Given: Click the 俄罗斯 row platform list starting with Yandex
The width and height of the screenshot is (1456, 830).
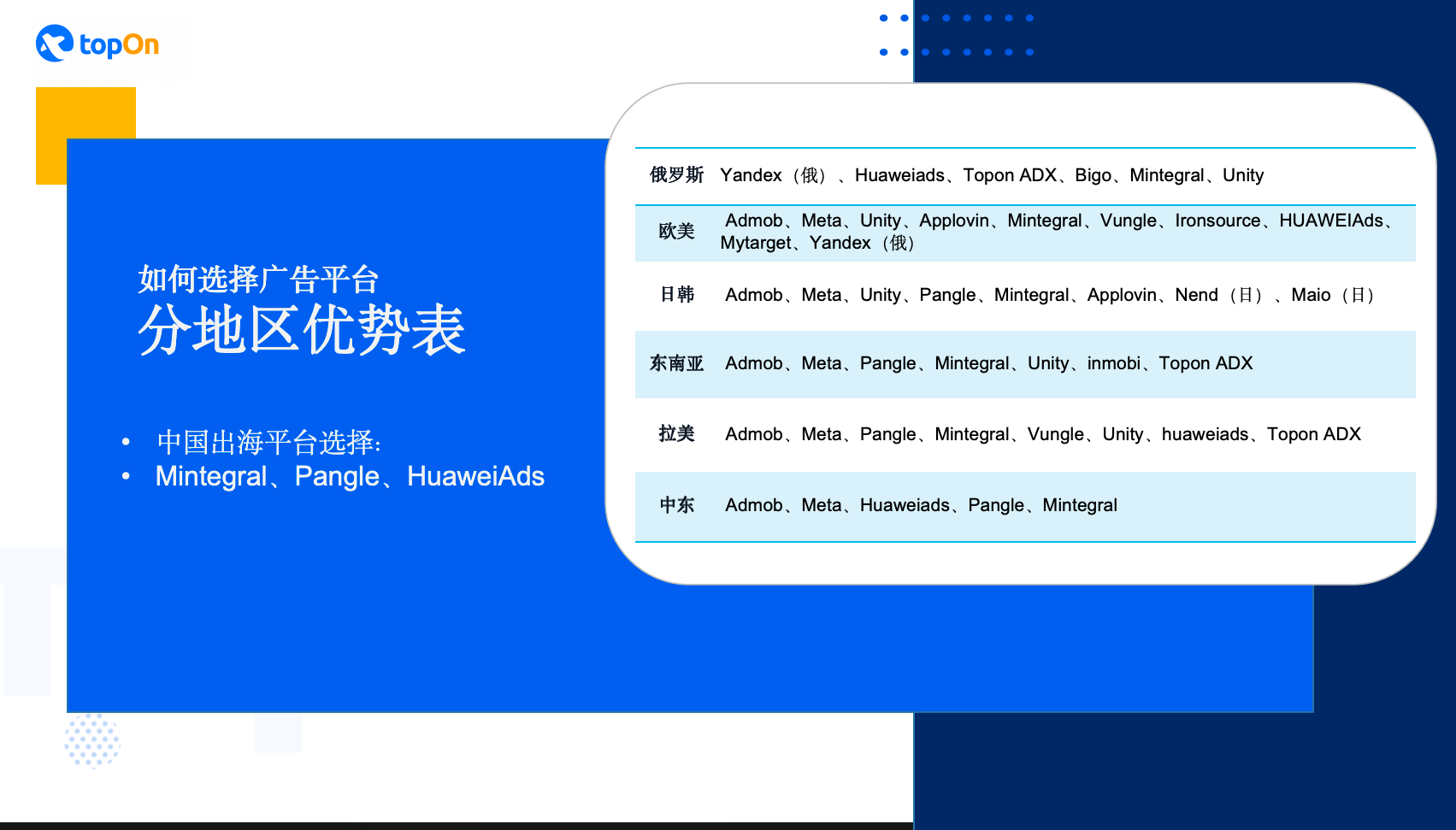Looking at the screenshot, I should point(992,175).
